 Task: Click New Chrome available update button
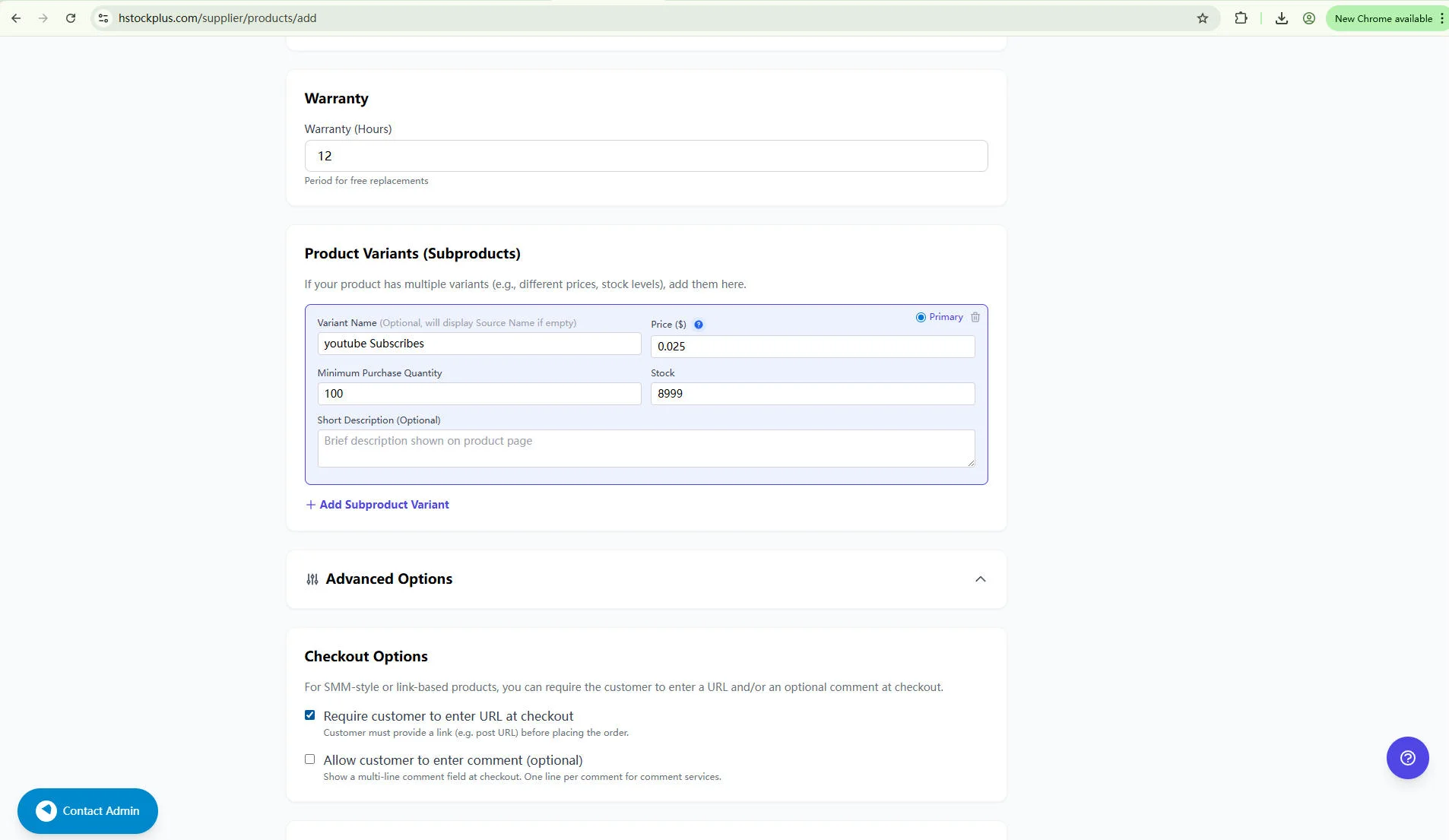(x=1382, y=18)
